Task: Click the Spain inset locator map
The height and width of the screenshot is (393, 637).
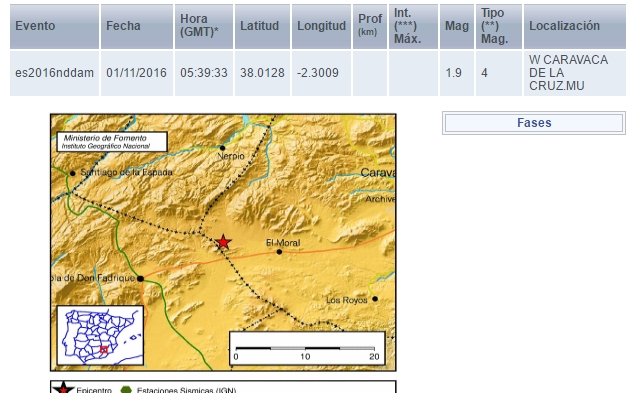Action: tap(100, 335)
